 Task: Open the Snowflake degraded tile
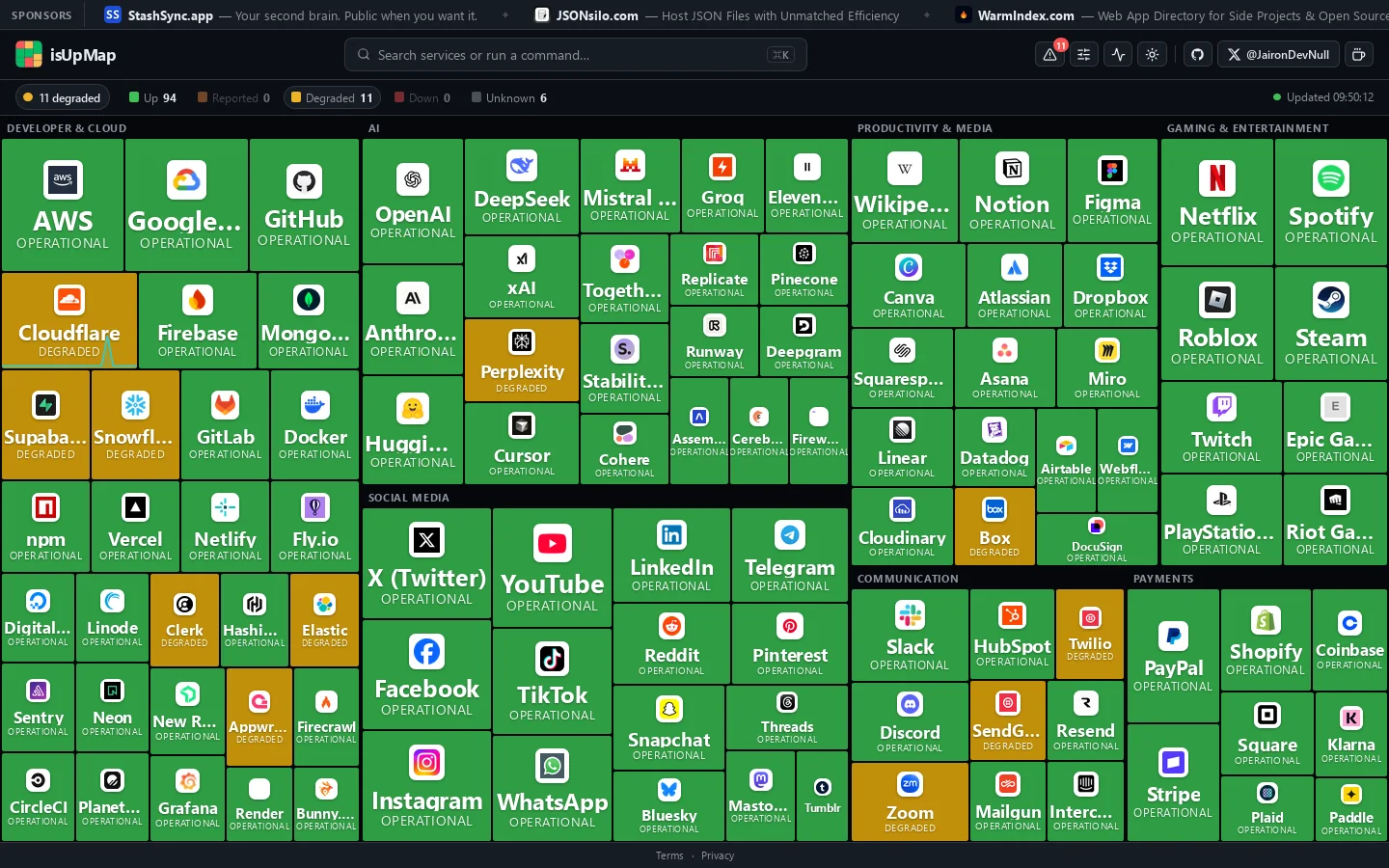click(x=135, y=424)
